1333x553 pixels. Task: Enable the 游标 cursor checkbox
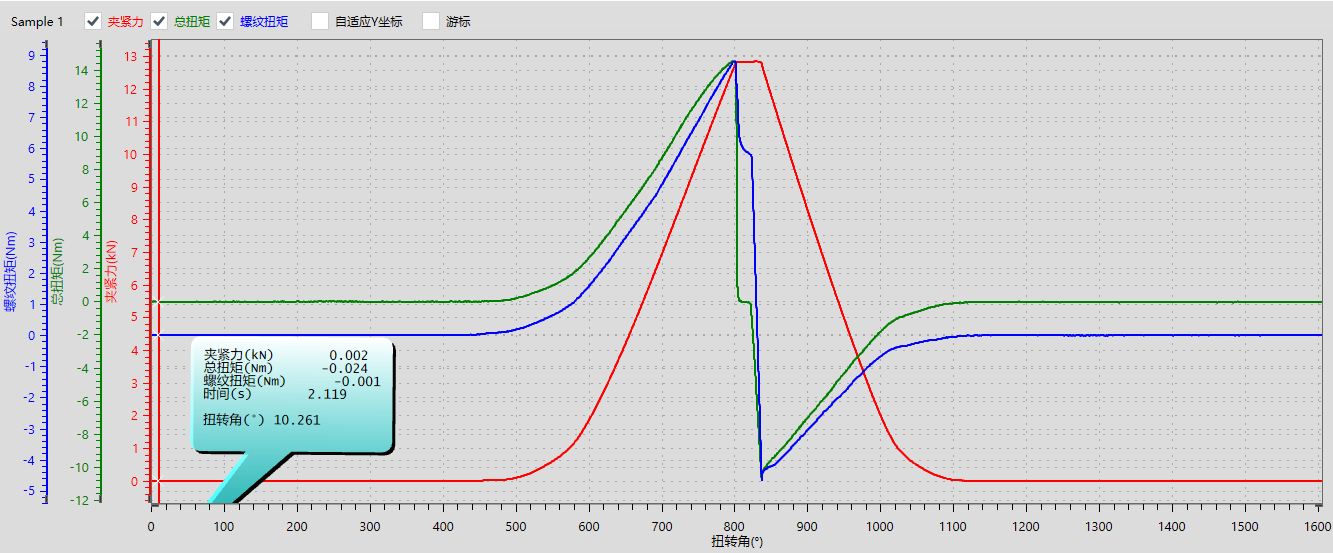pos(432,21)
